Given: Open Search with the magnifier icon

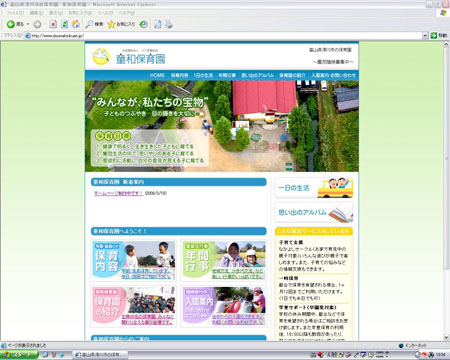Looking at the screenshot, I should tap(89, 24).
